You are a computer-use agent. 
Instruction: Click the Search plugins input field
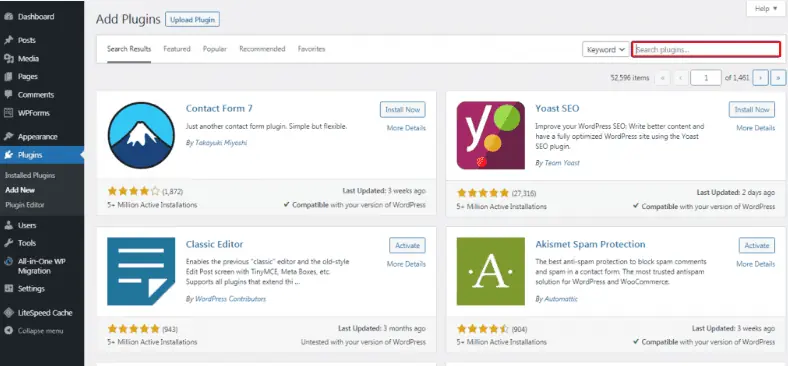tap(706, 49)
